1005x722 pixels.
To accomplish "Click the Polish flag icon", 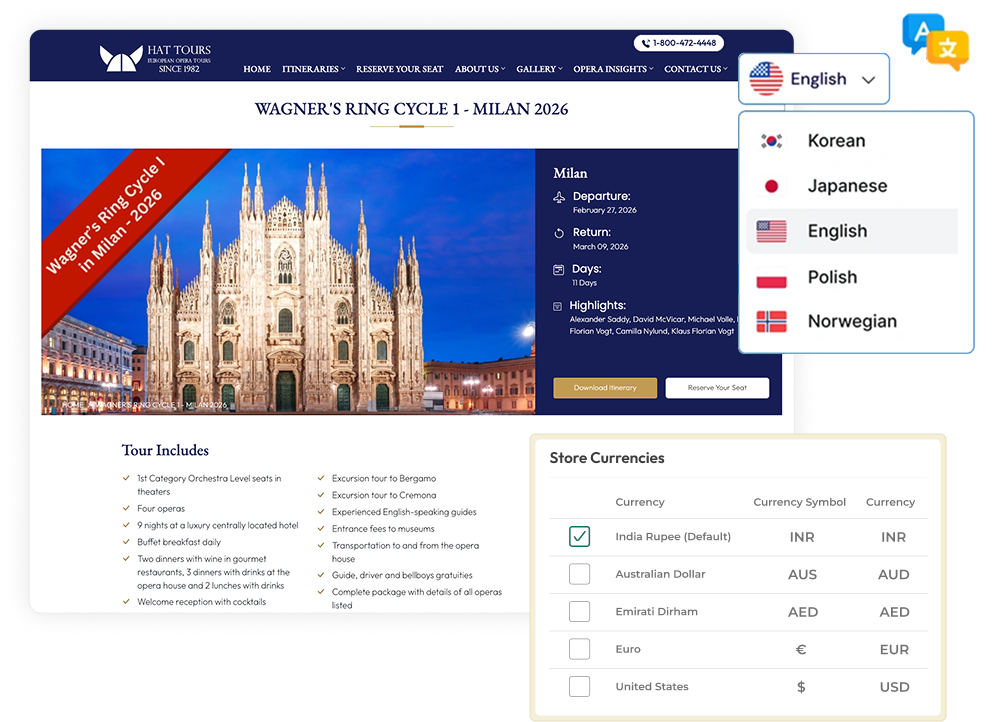I will [771, 277].
